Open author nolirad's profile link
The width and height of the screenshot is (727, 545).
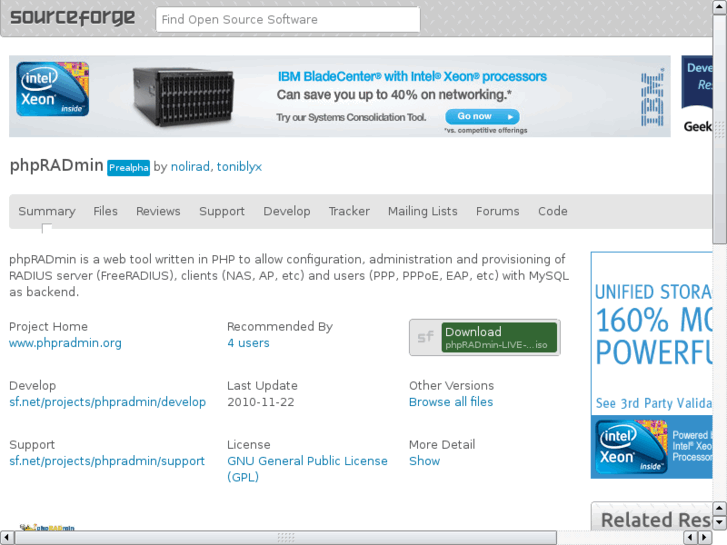point(190,167)
